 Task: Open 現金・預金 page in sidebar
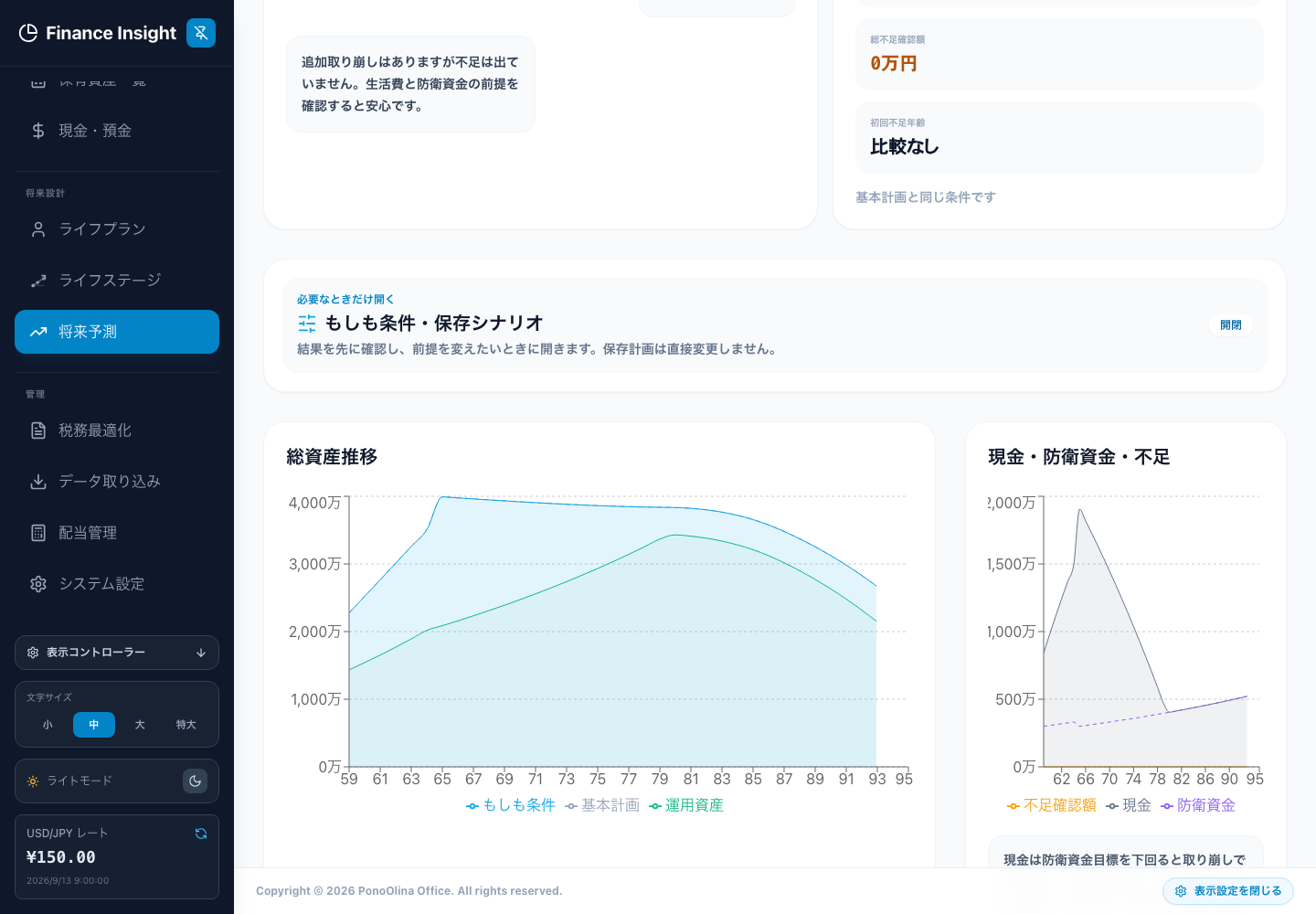pos(117,131)
